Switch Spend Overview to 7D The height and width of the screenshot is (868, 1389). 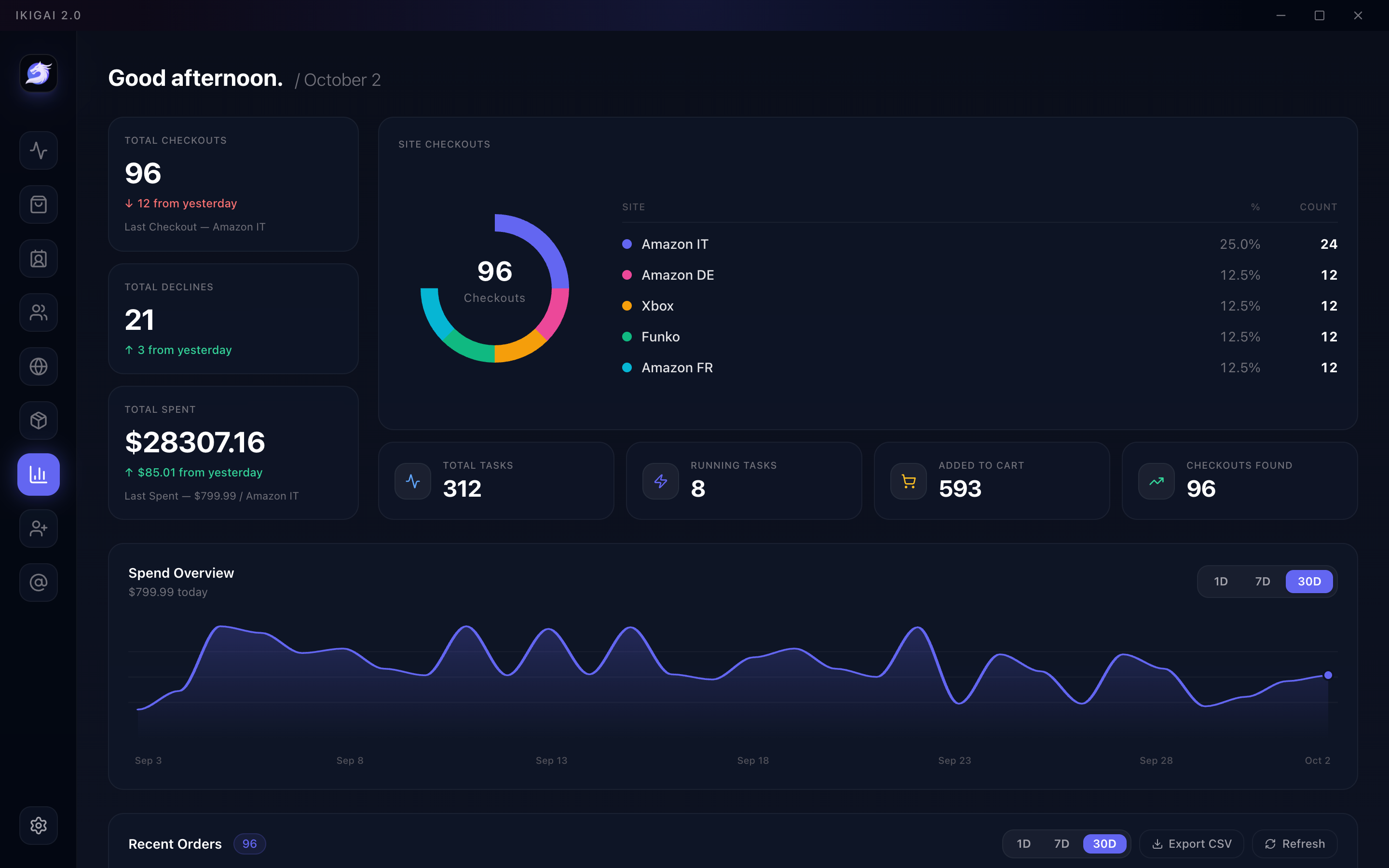1263,582
